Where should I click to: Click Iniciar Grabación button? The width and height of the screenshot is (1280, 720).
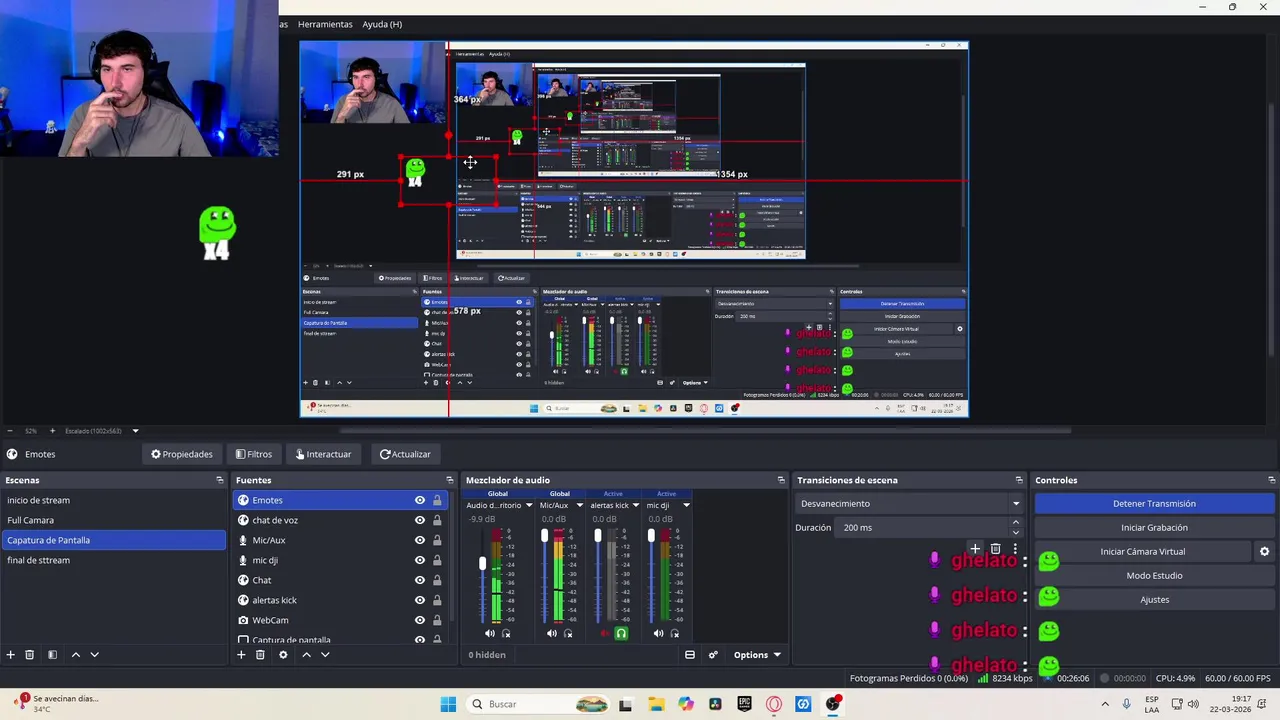pos(1154,527)
